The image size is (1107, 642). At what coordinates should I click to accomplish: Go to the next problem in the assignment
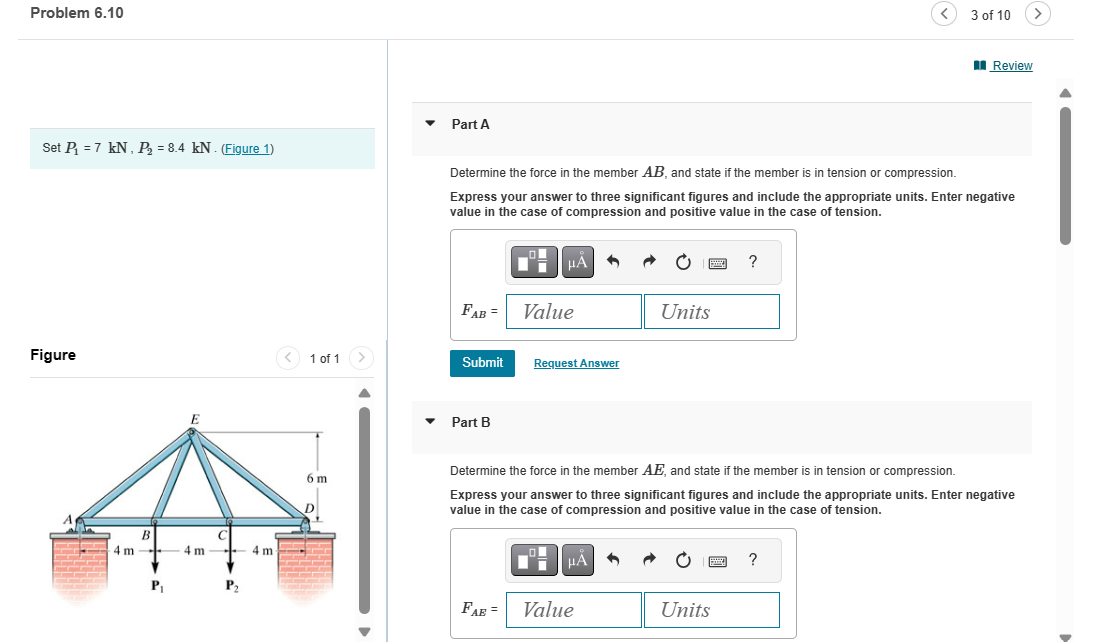click(1038, 14)
